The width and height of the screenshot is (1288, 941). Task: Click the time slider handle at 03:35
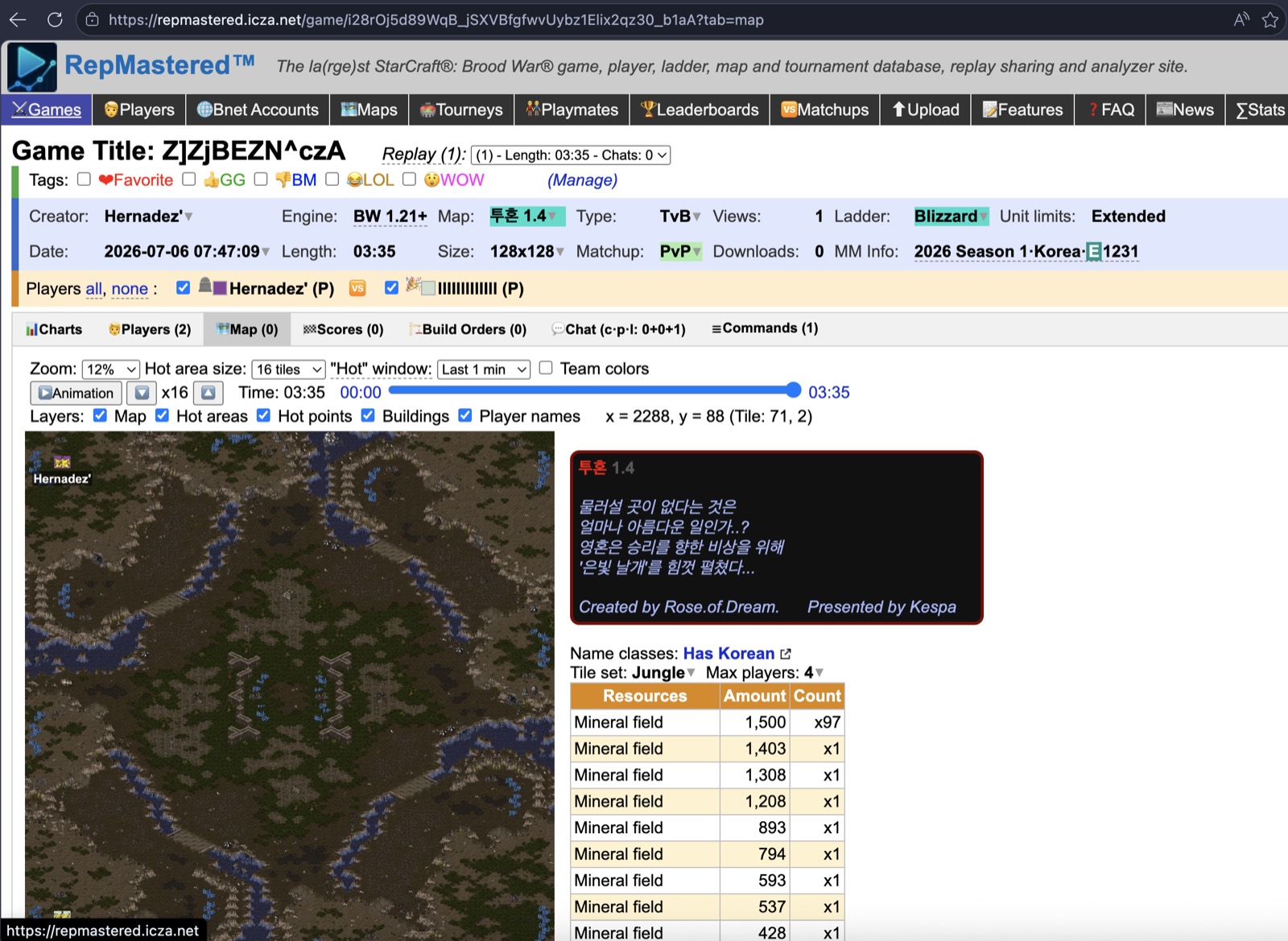click(x=794, y=390)
